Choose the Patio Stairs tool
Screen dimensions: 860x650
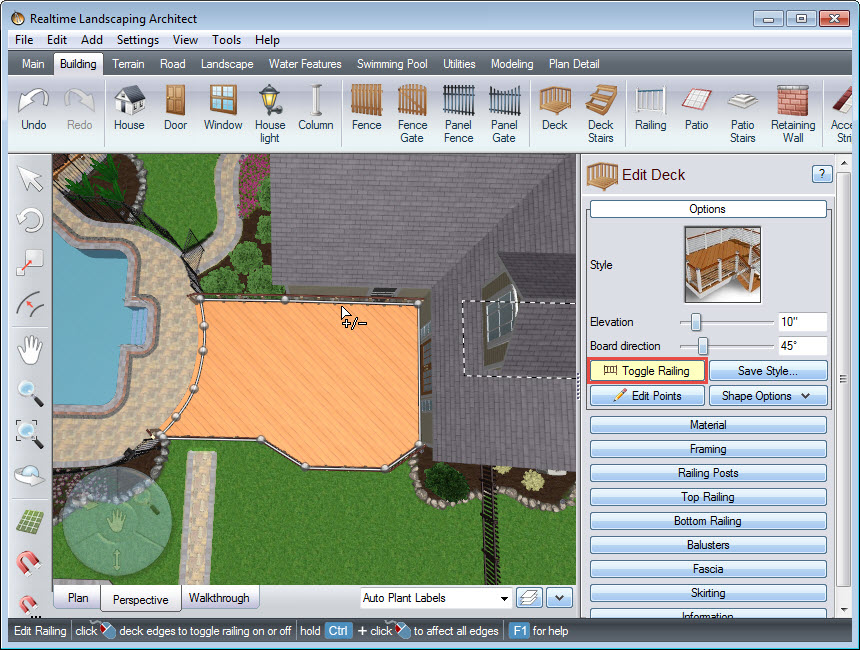[x=742, y=115]
